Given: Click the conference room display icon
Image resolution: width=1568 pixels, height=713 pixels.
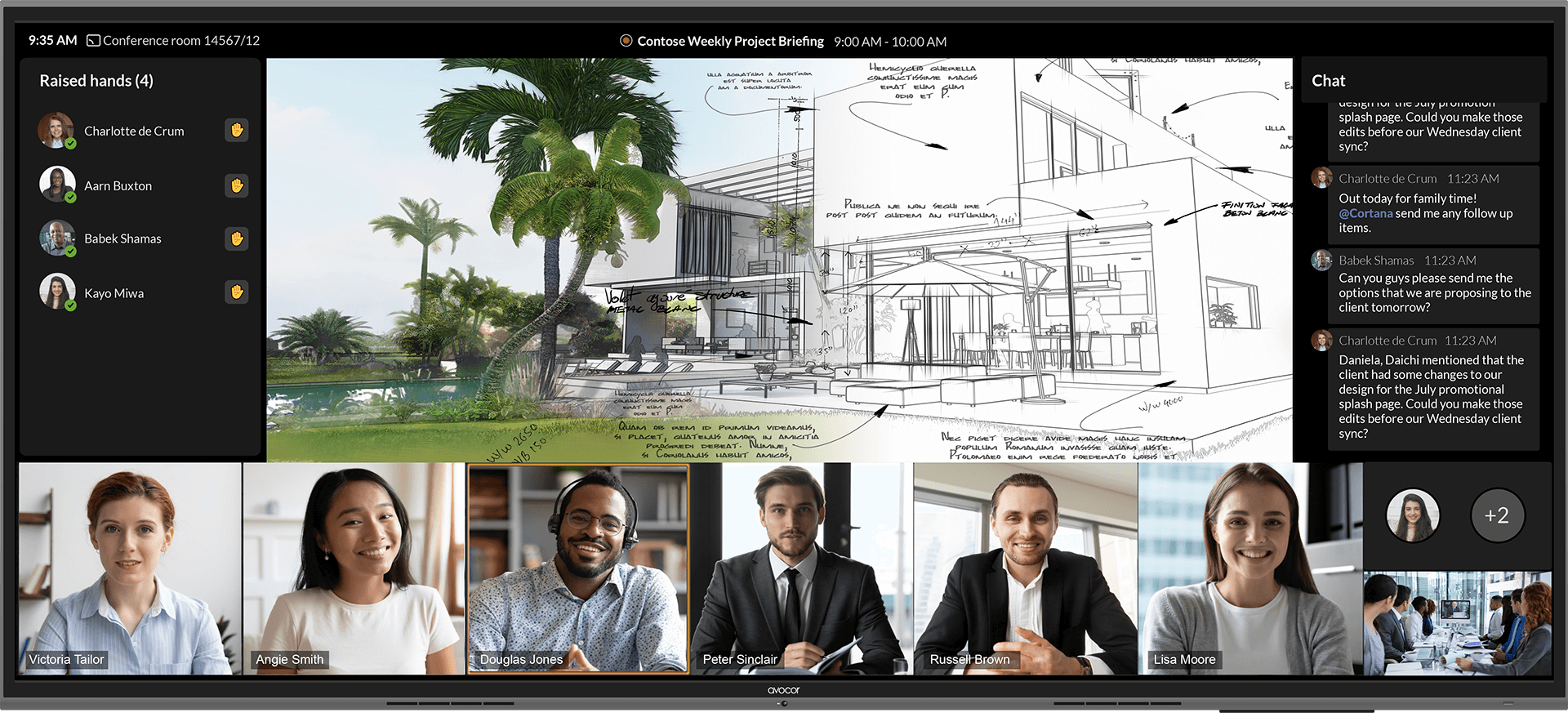Looking at the screenshot, I should pos(93,40).
